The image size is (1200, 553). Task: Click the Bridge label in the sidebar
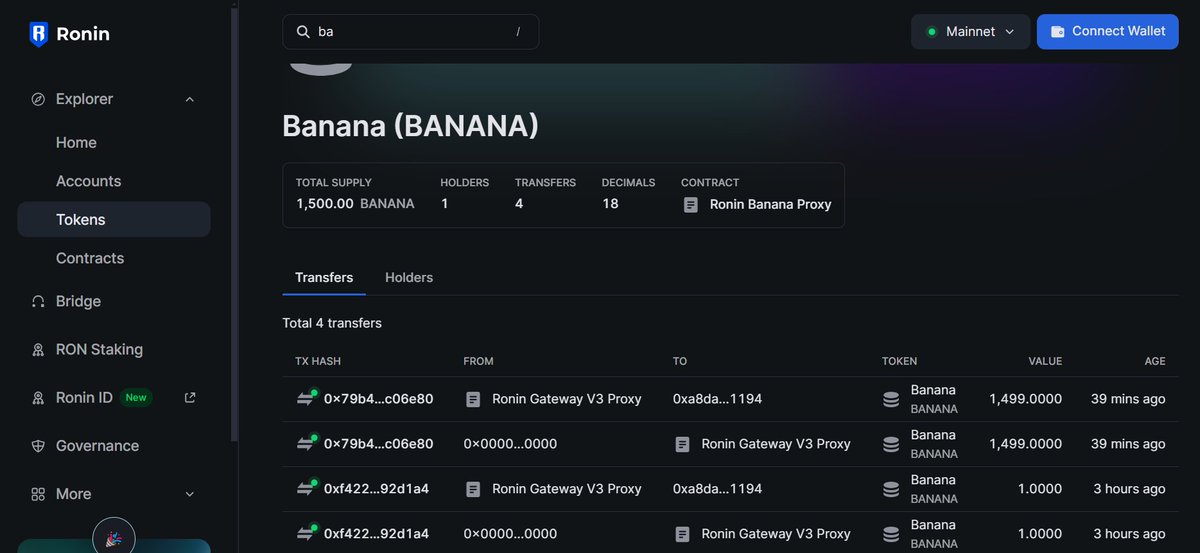pos(78,301)
